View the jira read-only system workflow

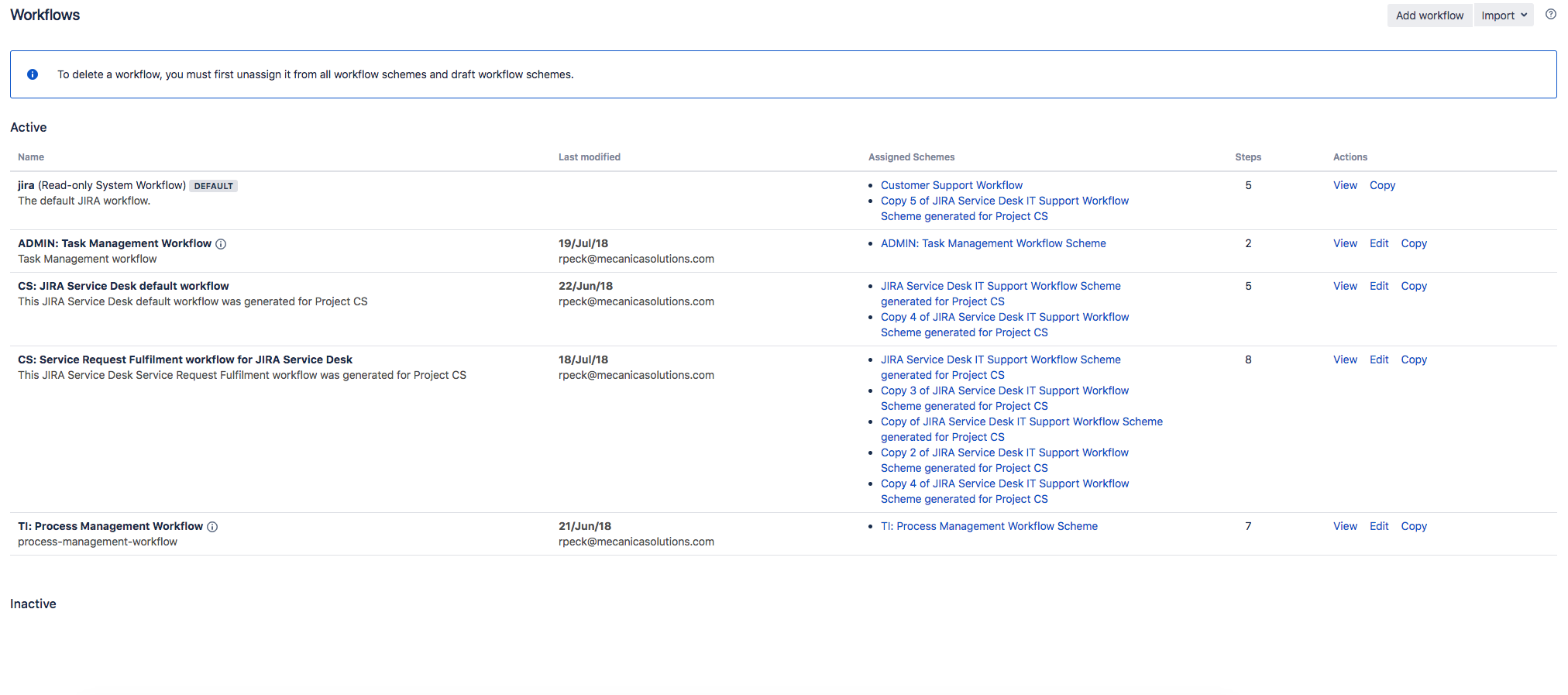1345,185
